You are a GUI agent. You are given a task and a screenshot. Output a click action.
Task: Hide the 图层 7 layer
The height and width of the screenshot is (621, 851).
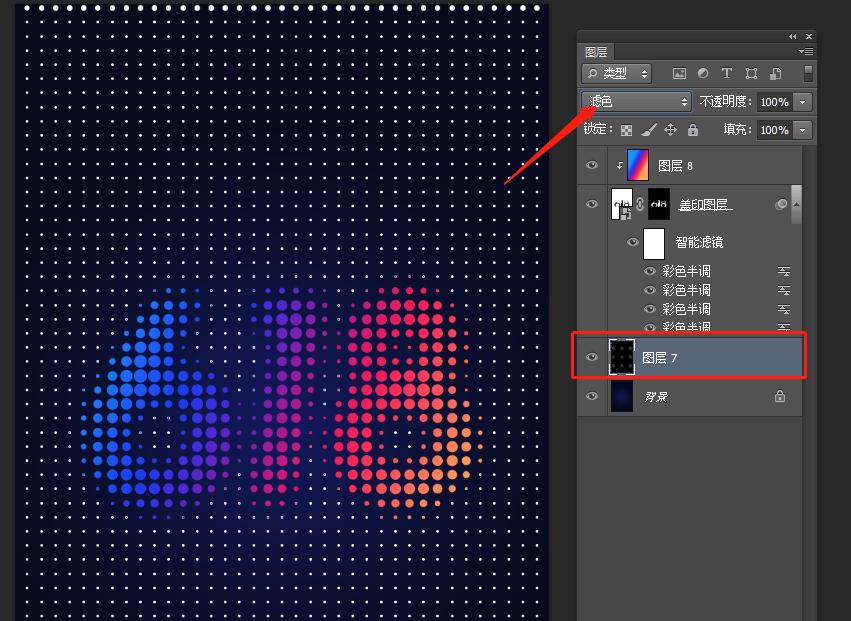(x=592, y=357)
